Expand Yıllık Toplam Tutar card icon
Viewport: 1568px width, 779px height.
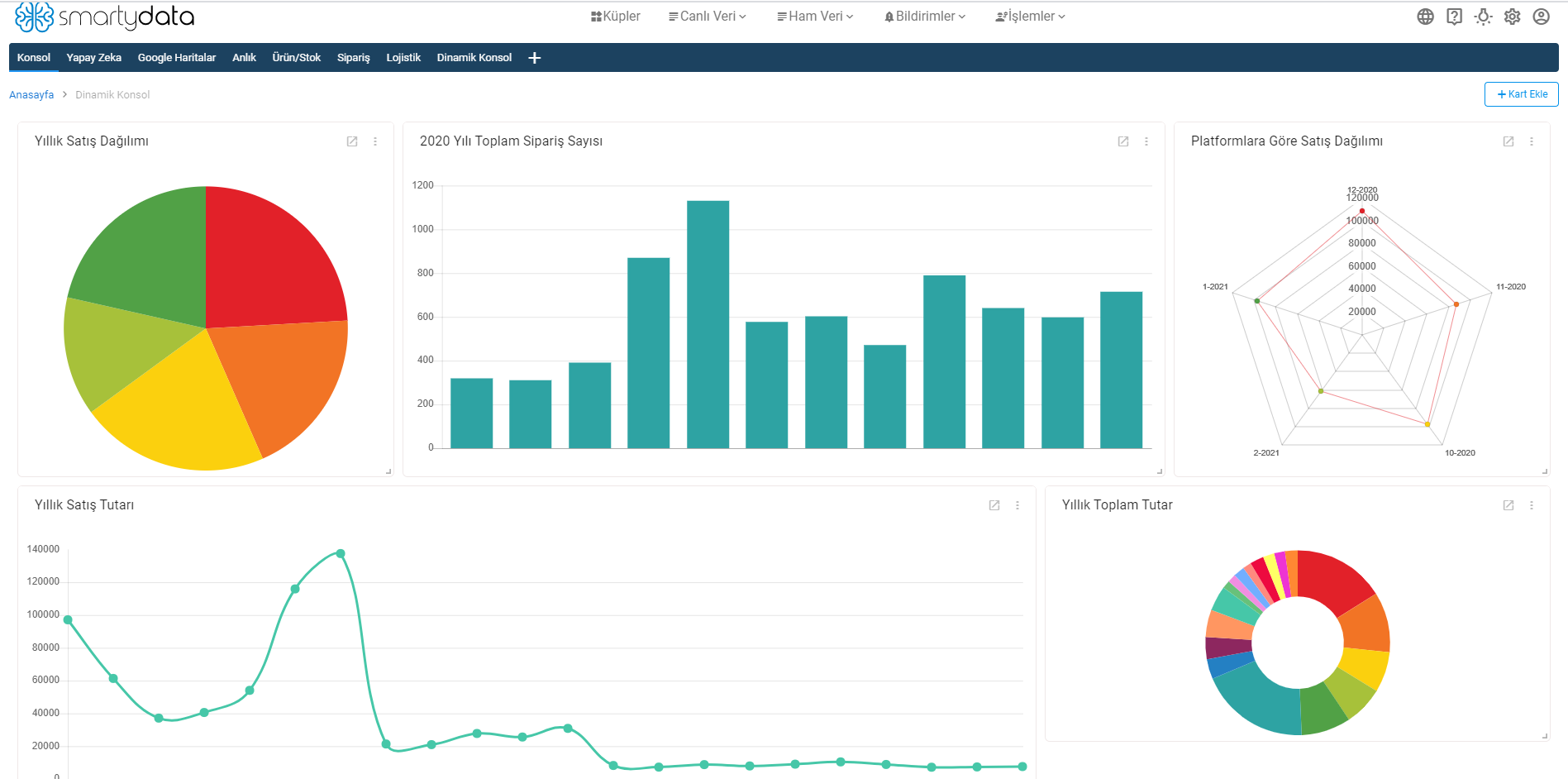1508,505
